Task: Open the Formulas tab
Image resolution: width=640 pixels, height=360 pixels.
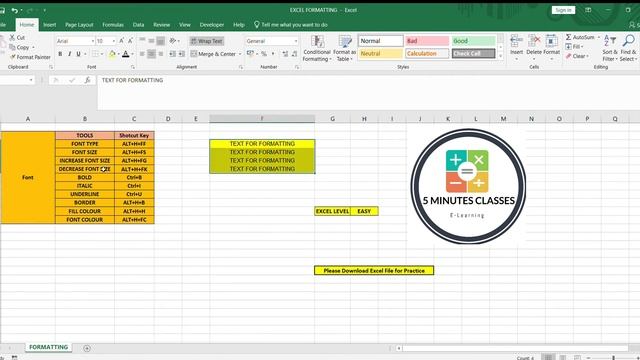Action: [113, 25]
